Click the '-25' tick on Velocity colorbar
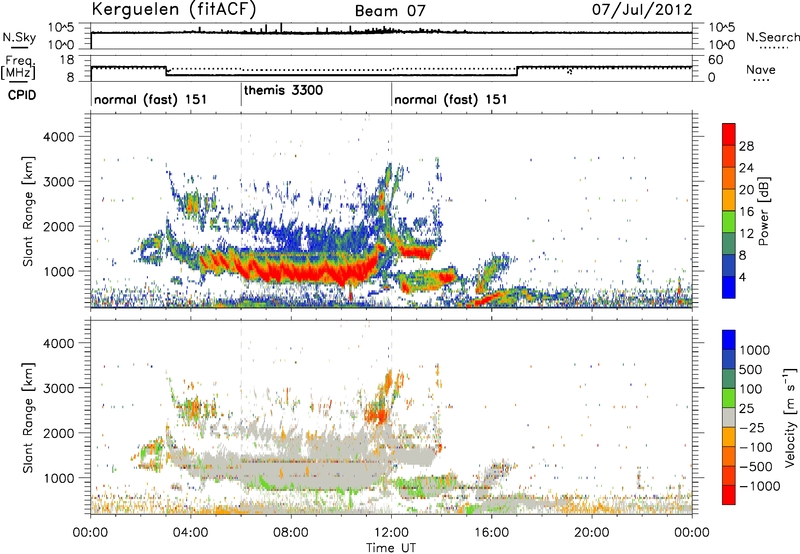The width and height of the screenshot is (800, 554). [x=752, y=427]
